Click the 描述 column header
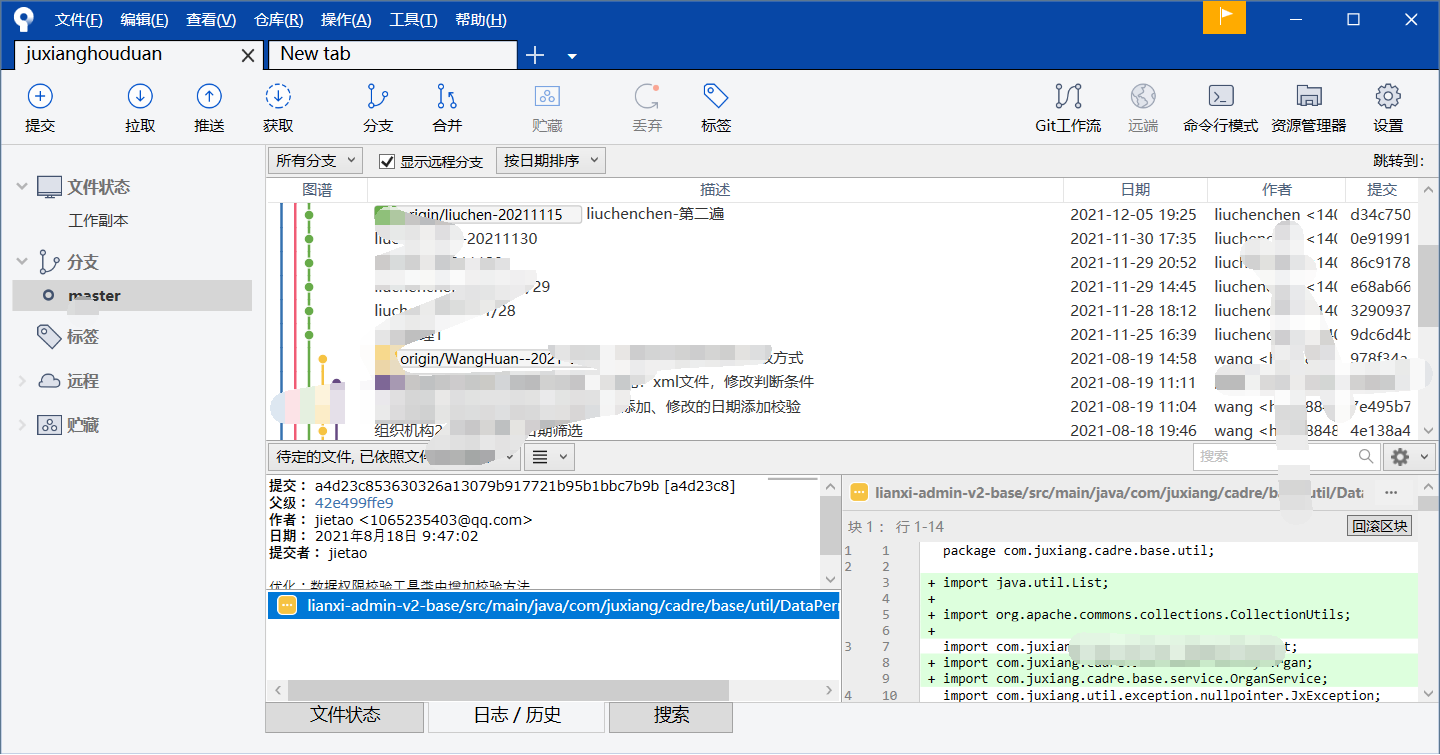Viewport: 1440px width, 755px height. pos(715,190)
